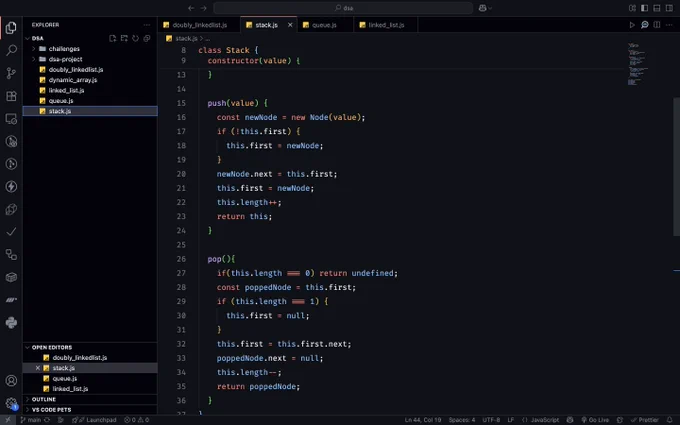Toggle the bottom panel visibility
The height and width of the screenshot is (425, 680).
coord(657,8)
